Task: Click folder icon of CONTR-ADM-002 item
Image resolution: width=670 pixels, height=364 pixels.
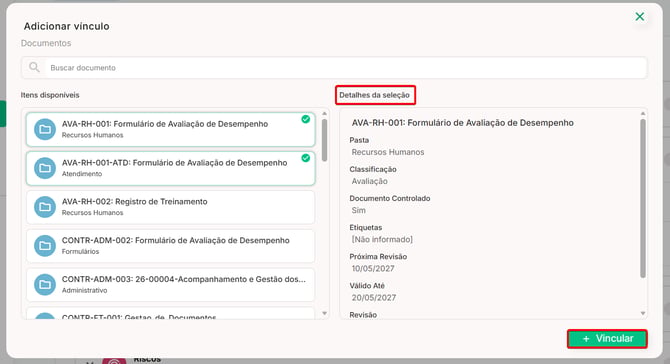Action: (x=45, y=246)
